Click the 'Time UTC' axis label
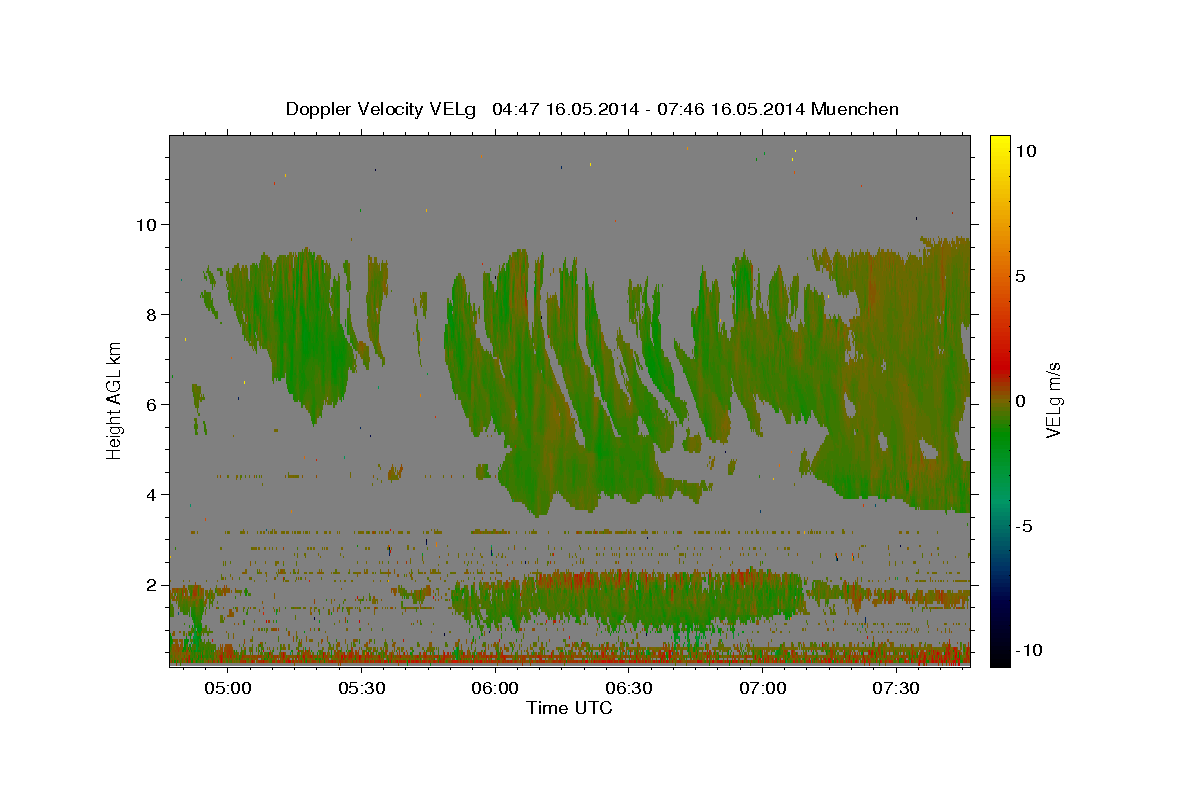The image size is (1200, 800). [569, 708]
